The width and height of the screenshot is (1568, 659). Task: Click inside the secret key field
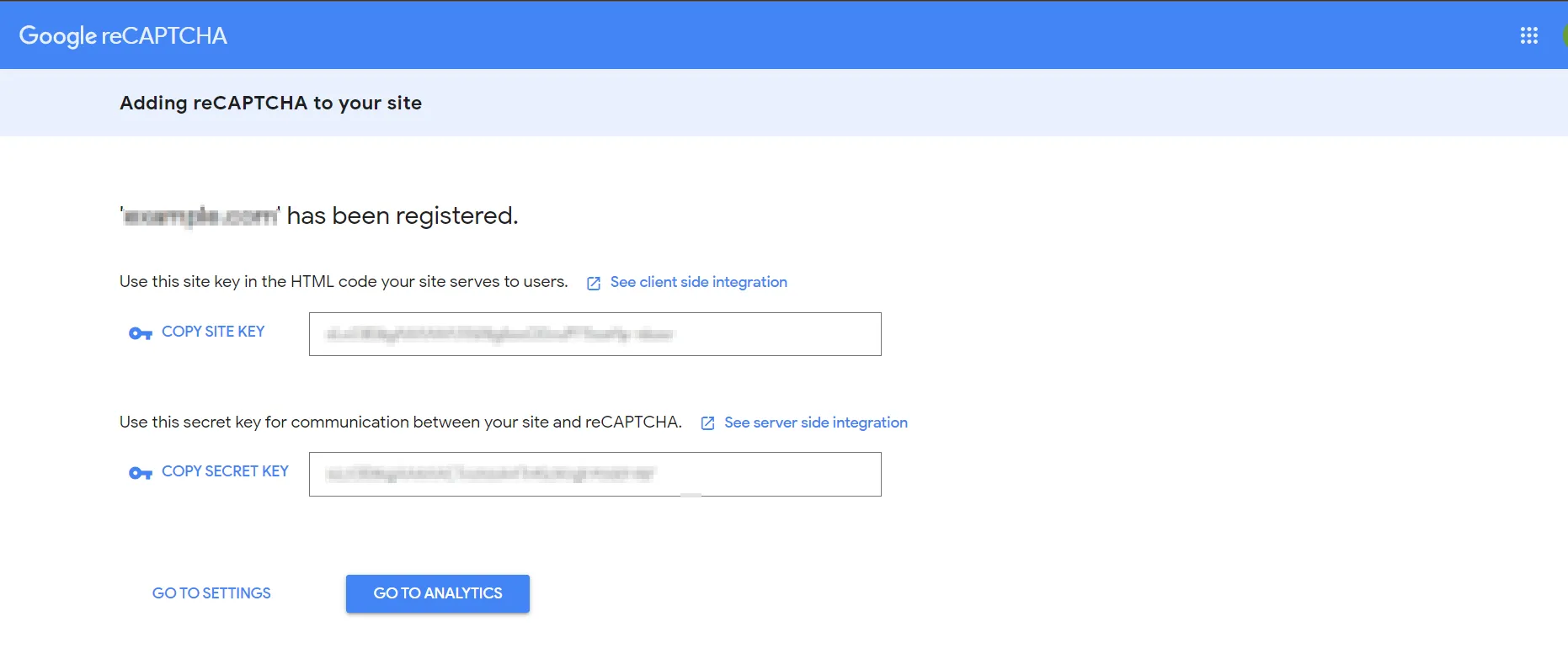point(595,474)
